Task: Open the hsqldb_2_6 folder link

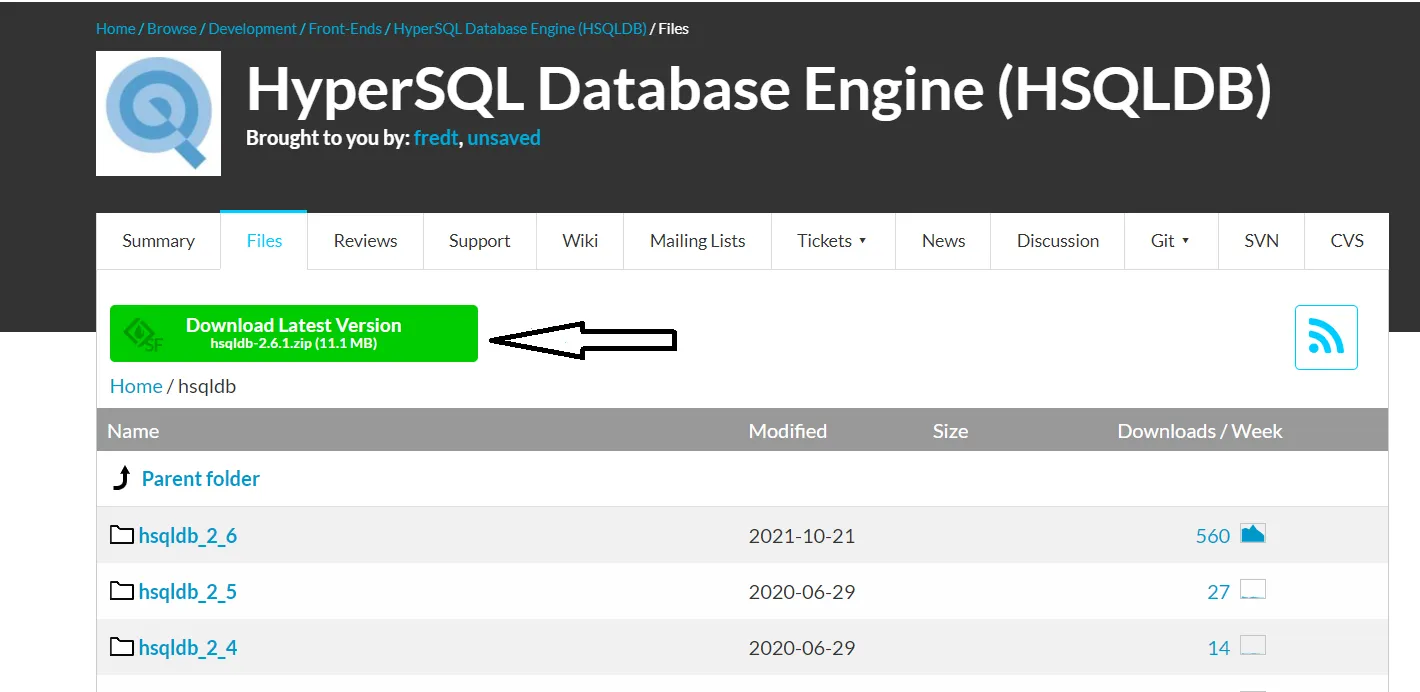Action: coord(188,536)
